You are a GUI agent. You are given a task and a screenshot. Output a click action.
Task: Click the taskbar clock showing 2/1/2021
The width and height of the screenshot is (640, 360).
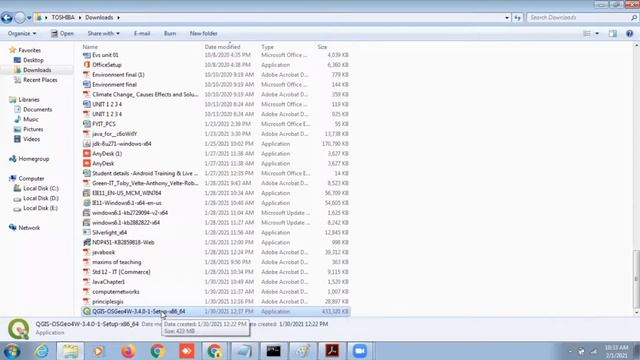tap(616, 351)
